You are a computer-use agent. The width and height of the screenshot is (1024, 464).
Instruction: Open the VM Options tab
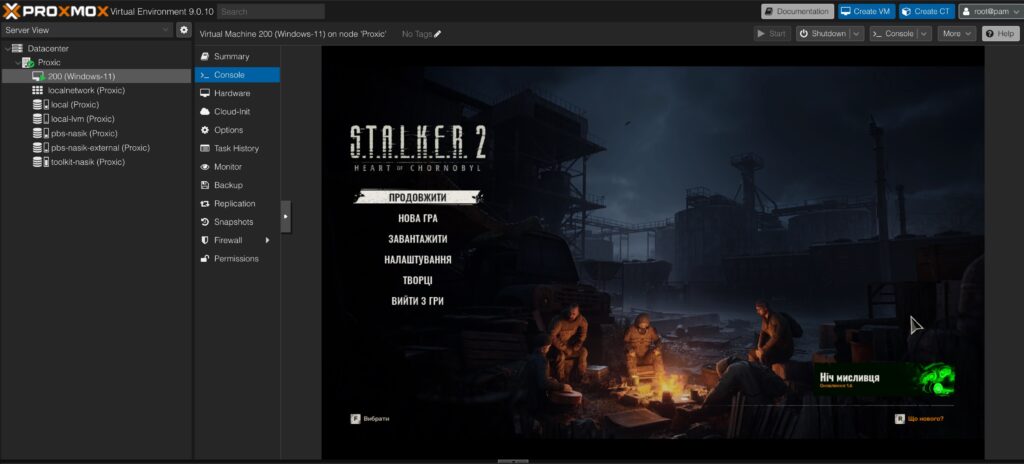[237, 130]
